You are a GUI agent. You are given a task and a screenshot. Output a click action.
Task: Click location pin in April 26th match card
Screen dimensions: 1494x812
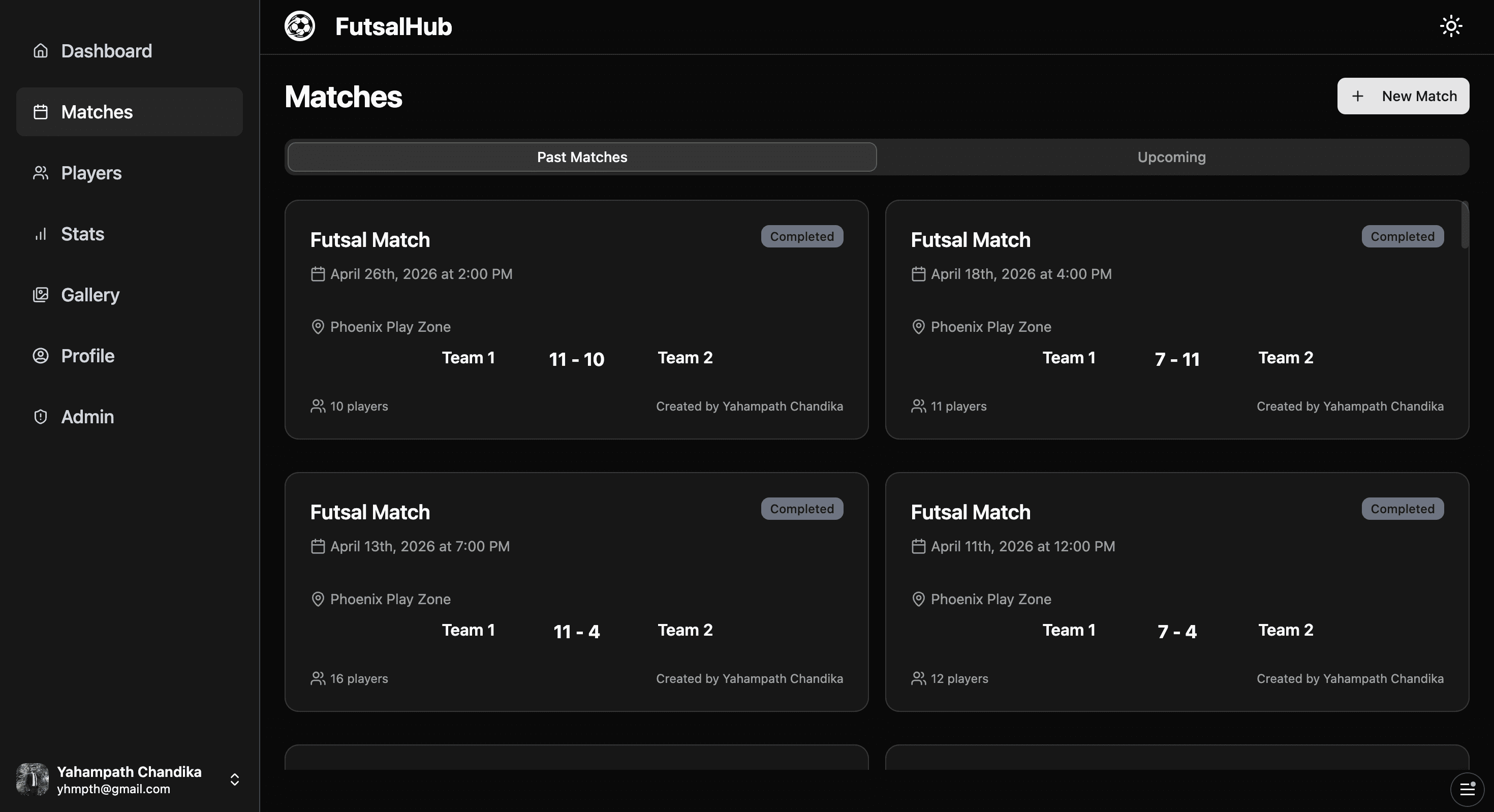(318, 327)
